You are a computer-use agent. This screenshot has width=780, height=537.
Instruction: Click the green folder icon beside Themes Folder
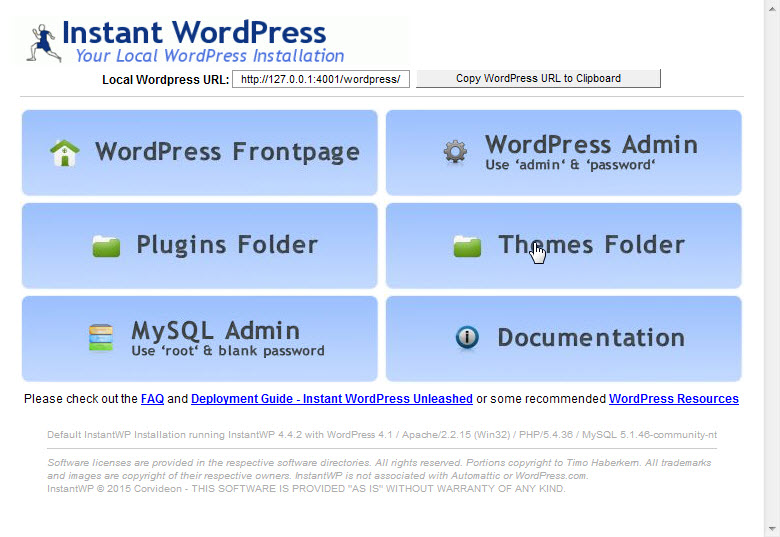(467, 246)
